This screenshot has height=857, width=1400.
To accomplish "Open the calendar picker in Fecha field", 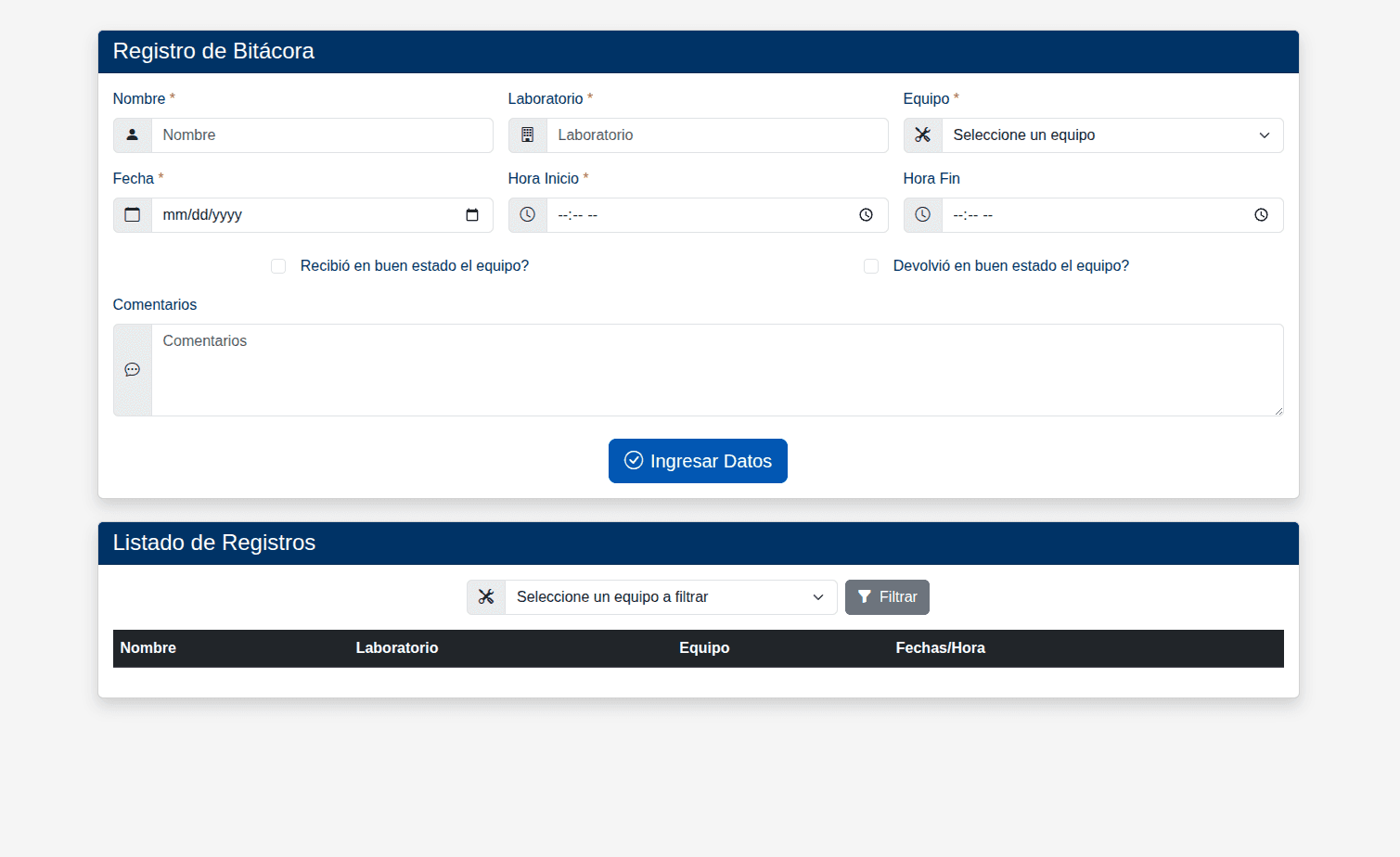I will coord(472,215).
